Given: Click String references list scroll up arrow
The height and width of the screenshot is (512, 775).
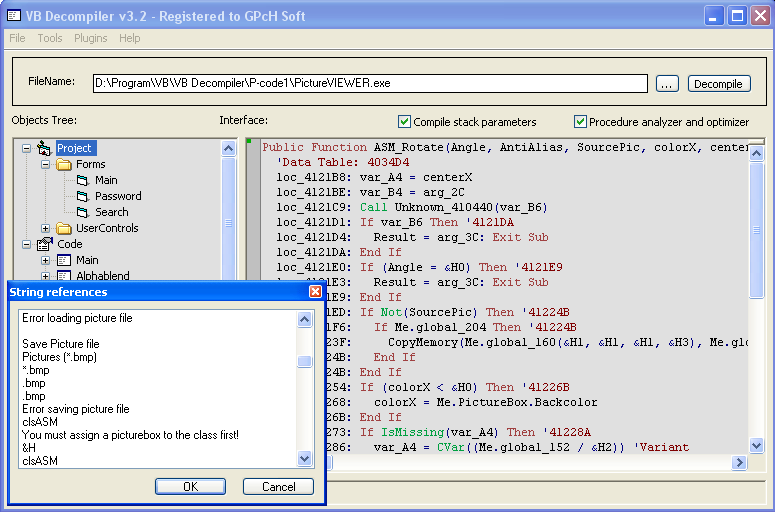Looking at the screenshot, I should (304, 320).
